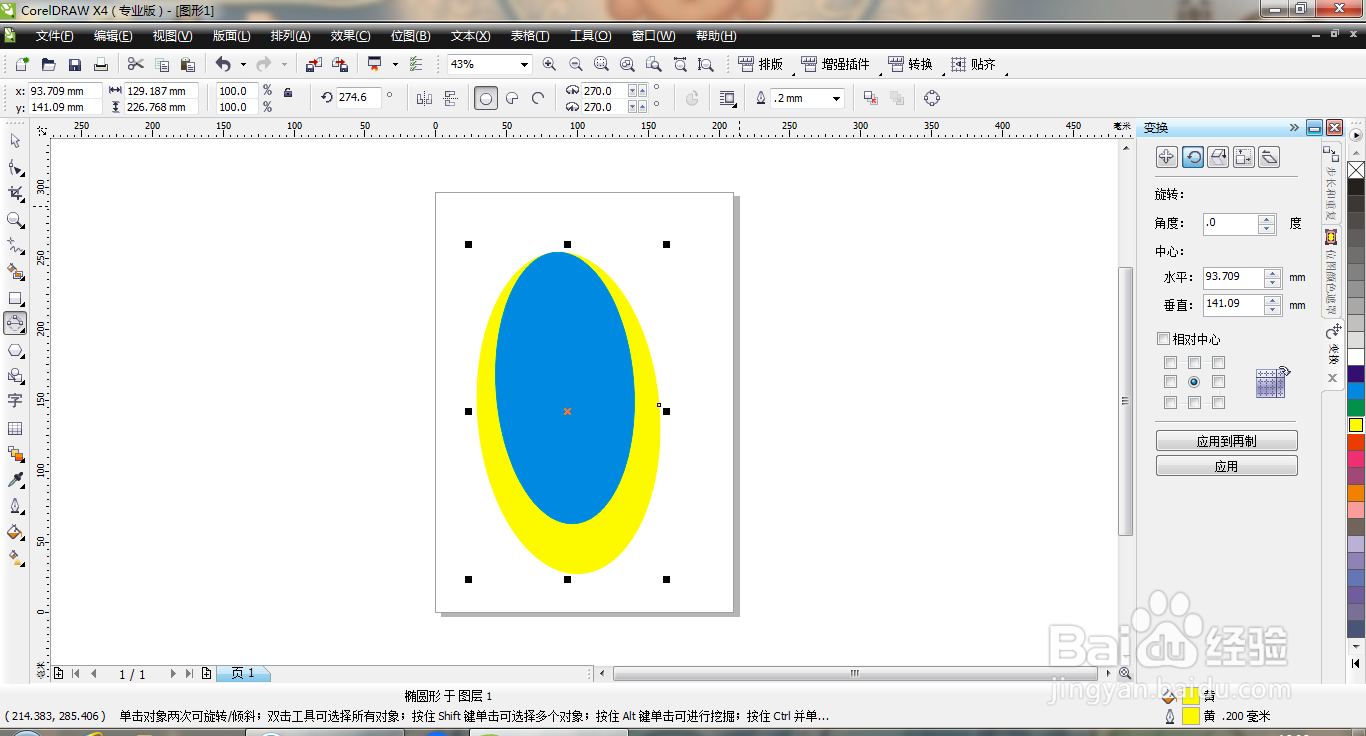
Task: Open the 排列(A) menu
Action: 291,36
